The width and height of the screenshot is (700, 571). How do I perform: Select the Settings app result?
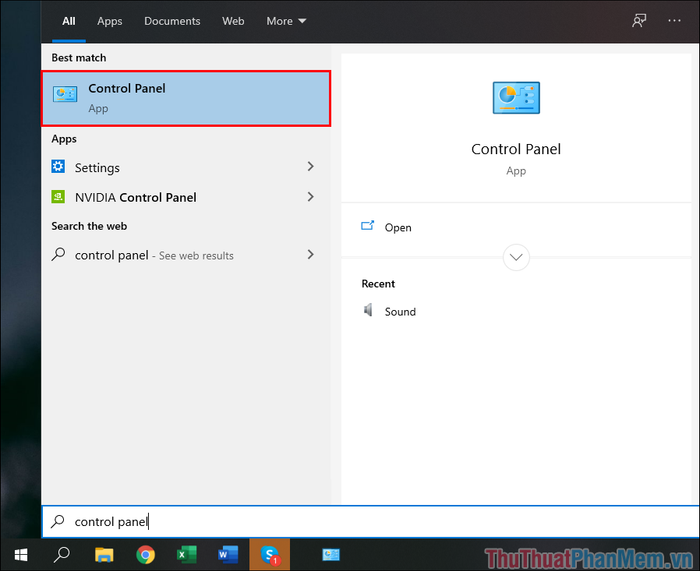click(186, 167)
